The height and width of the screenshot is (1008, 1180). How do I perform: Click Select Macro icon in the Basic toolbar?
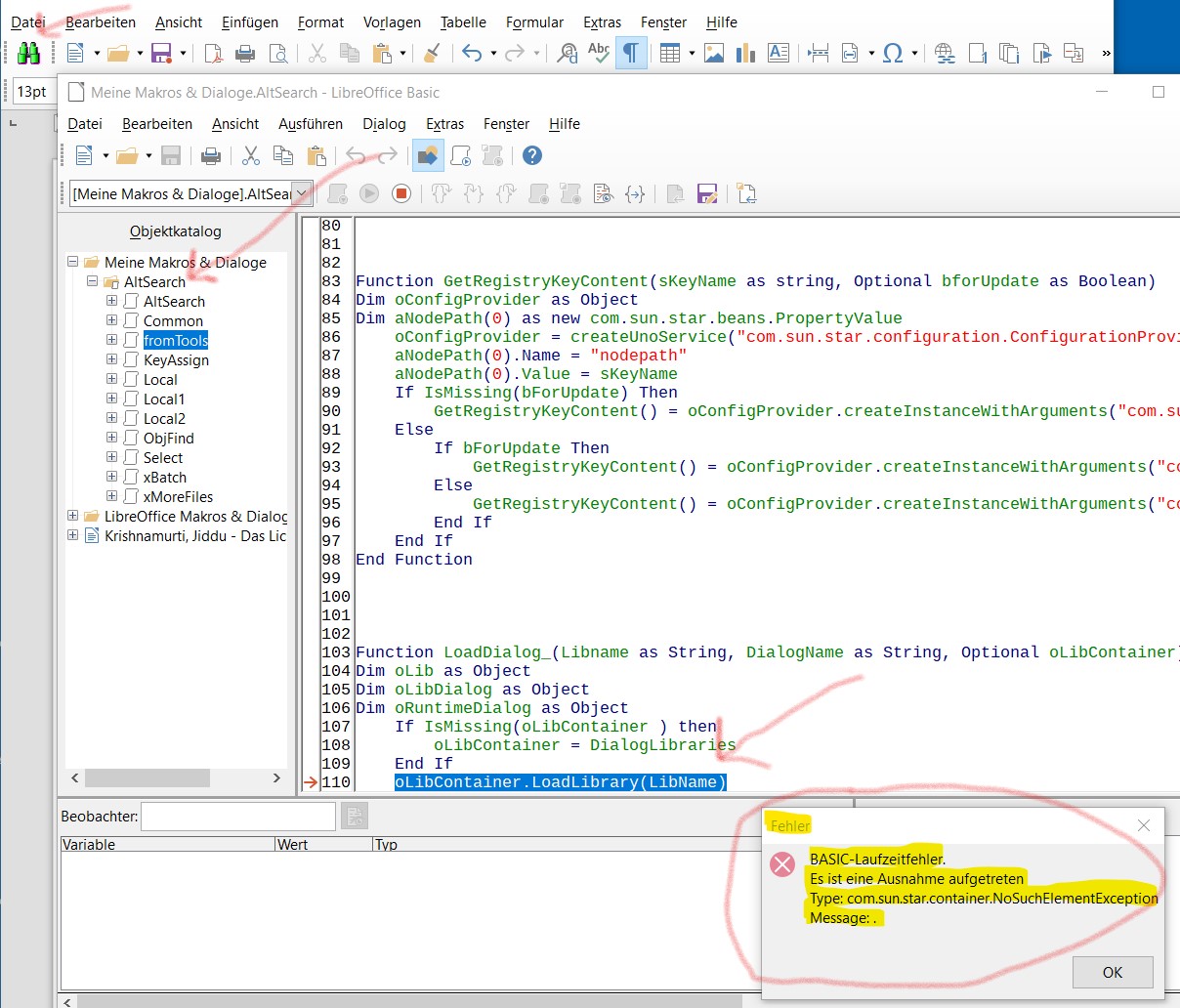[x=461, y=155]
